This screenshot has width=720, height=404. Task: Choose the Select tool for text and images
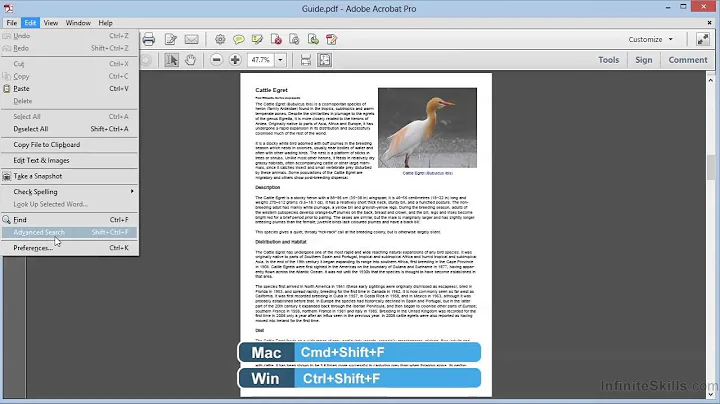[172, 60]
